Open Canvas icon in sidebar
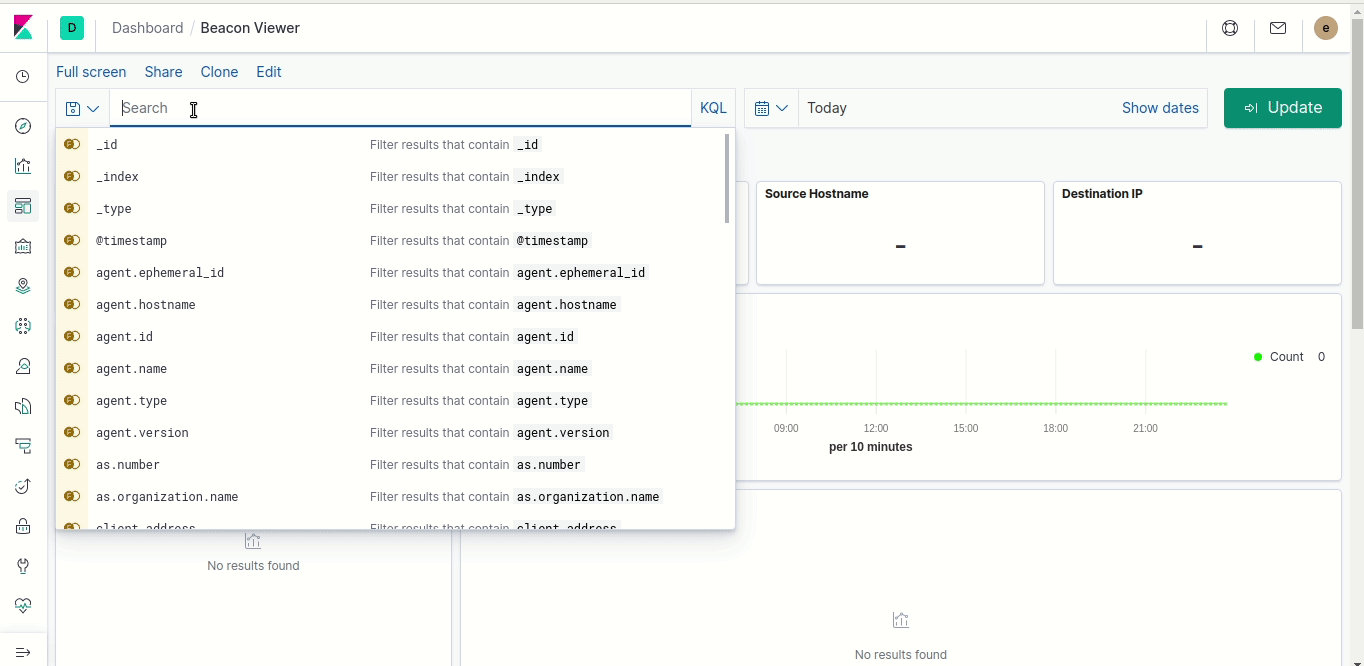Screen dimensions: 1364x666 click(23, 246)
